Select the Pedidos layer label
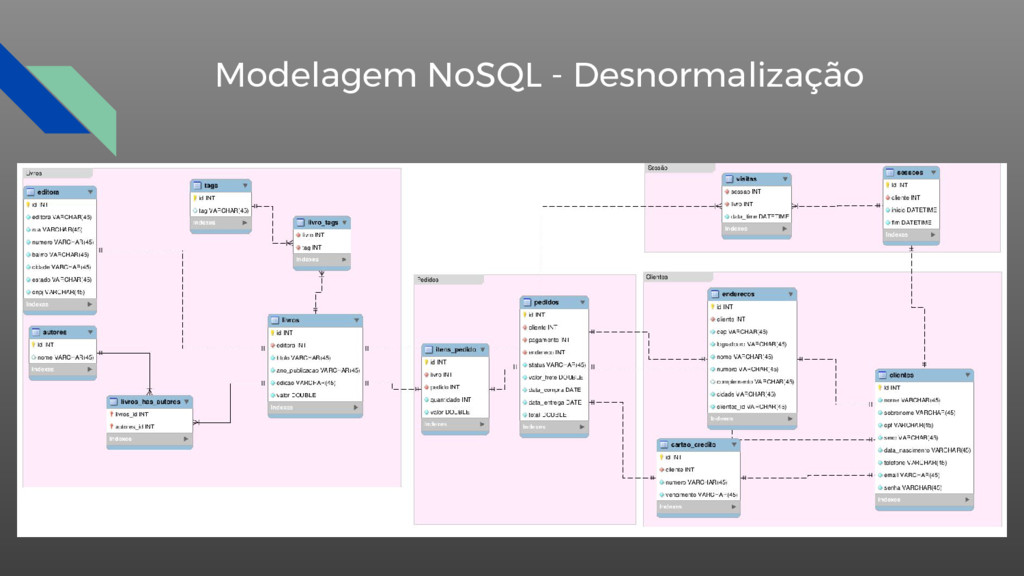 click(428, 280)
